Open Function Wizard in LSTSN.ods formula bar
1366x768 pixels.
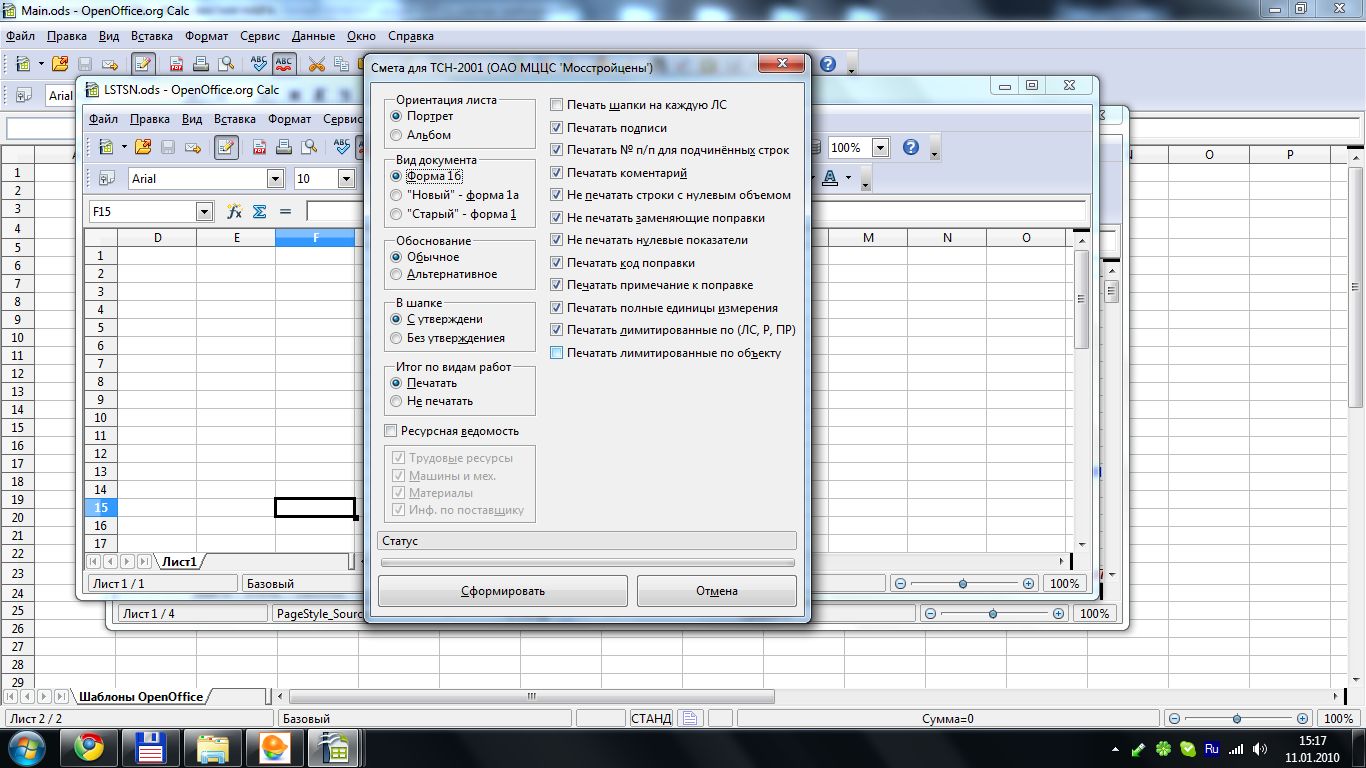pyautogui.click(x=234, y=211)
